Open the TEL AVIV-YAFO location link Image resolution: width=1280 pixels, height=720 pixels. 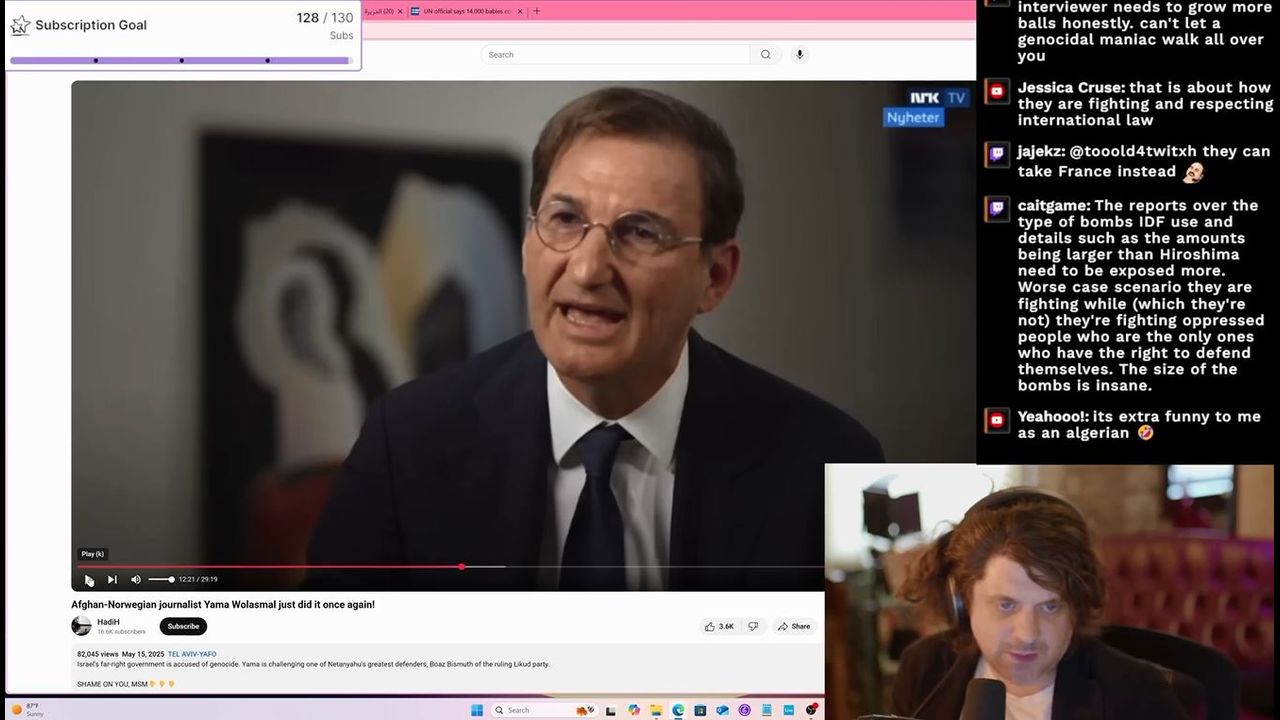(192, 654)
